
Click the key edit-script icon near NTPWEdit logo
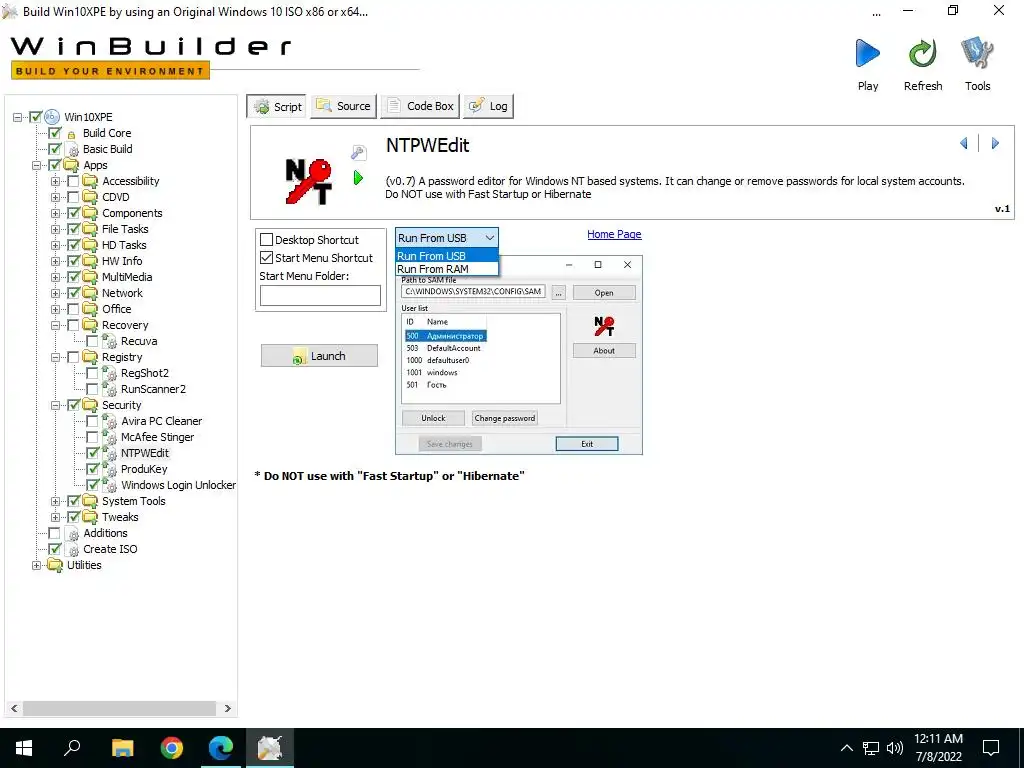tap(358, 153)
